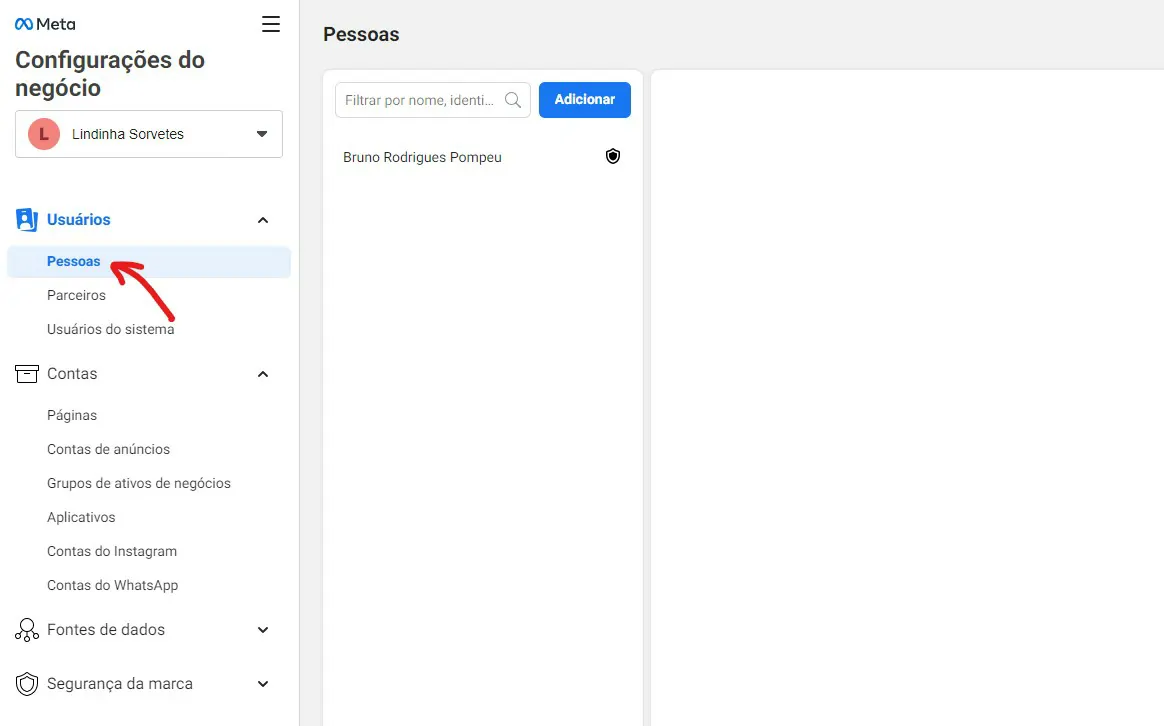Viewport: 1164px width, 726px height.
Task: Focus the Filtrar por nome filter field
Action: 433,99
